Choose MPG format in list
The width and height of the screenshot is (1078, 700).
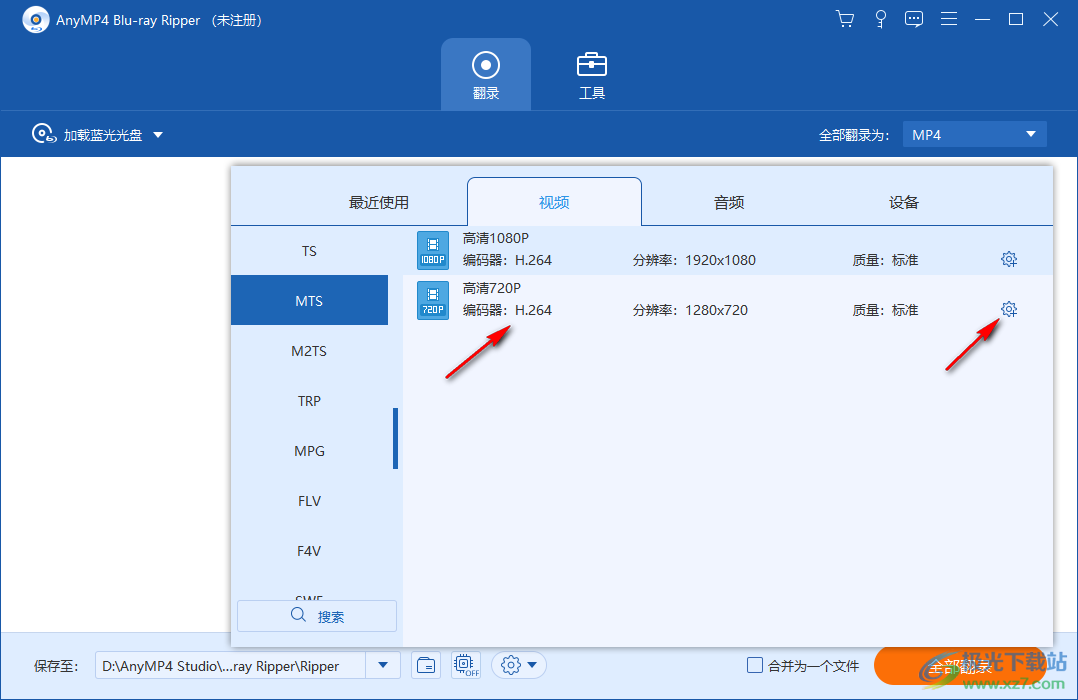(309, 451)
